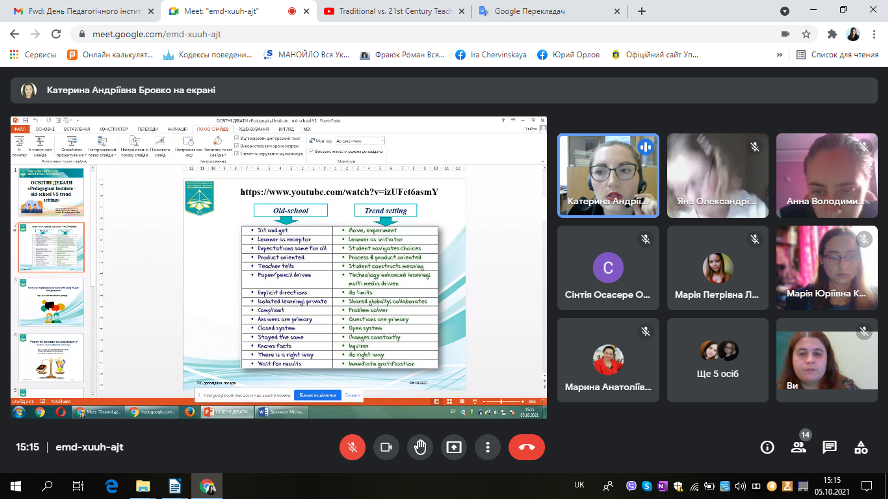Toggle the camera on or off
Viewport: 888px width, 499px height.
386,447
